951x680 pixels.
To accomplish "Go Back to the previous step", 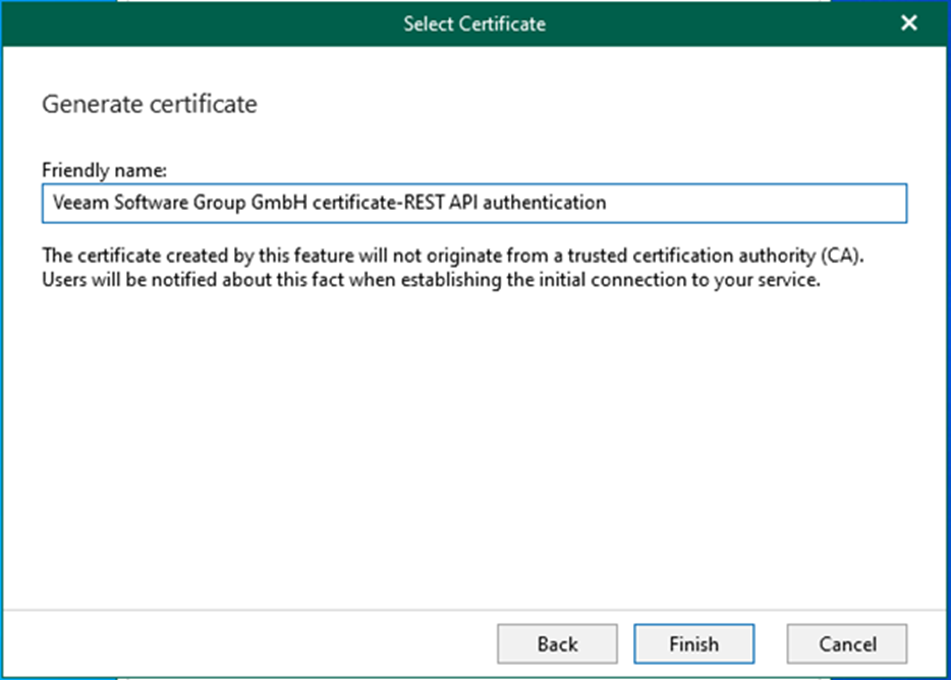I will click(x=557, y=644).
